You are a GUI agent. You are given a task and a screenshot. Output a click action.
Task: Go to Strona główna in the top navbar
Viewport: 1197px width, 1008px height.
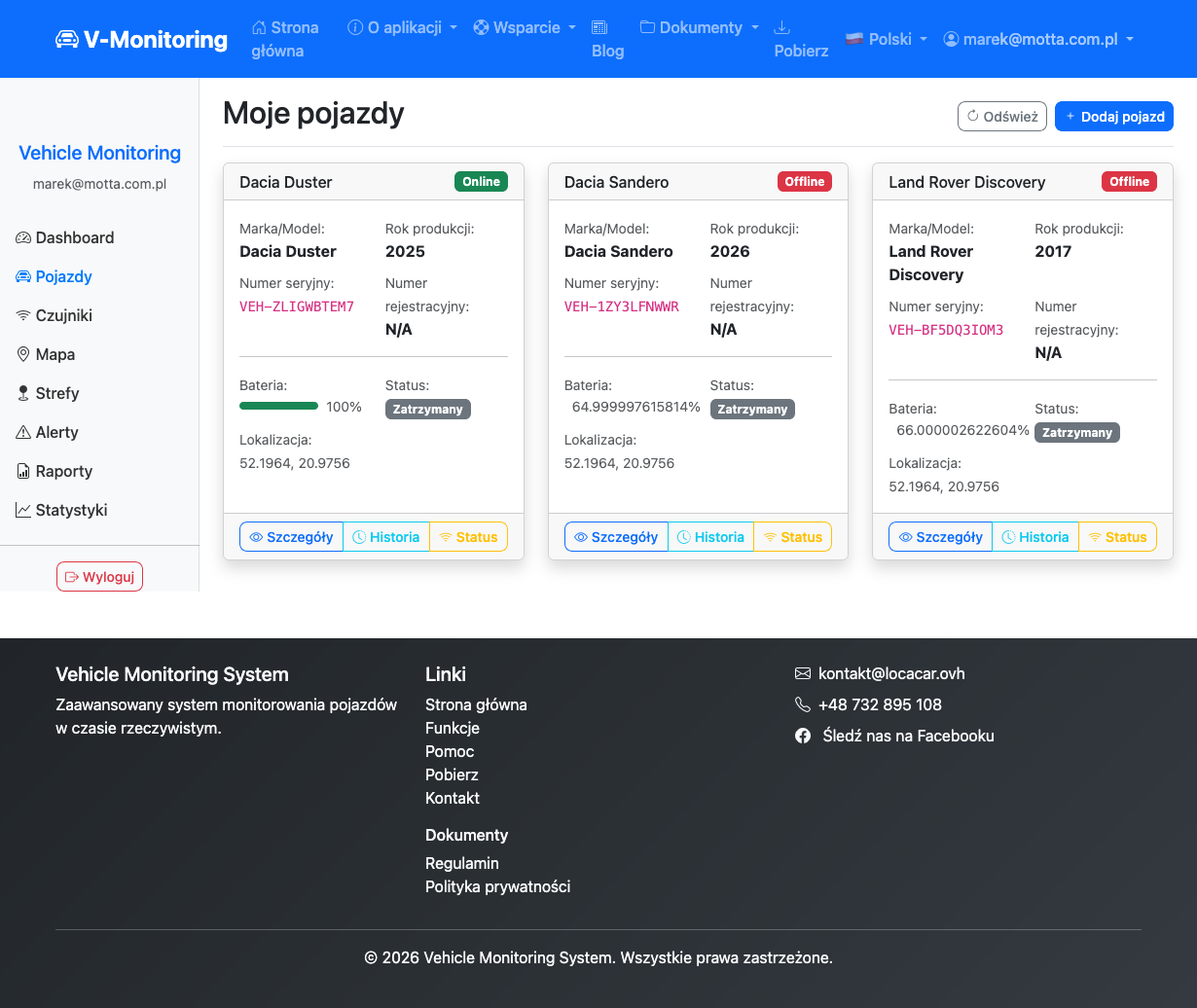pos(285,39)
